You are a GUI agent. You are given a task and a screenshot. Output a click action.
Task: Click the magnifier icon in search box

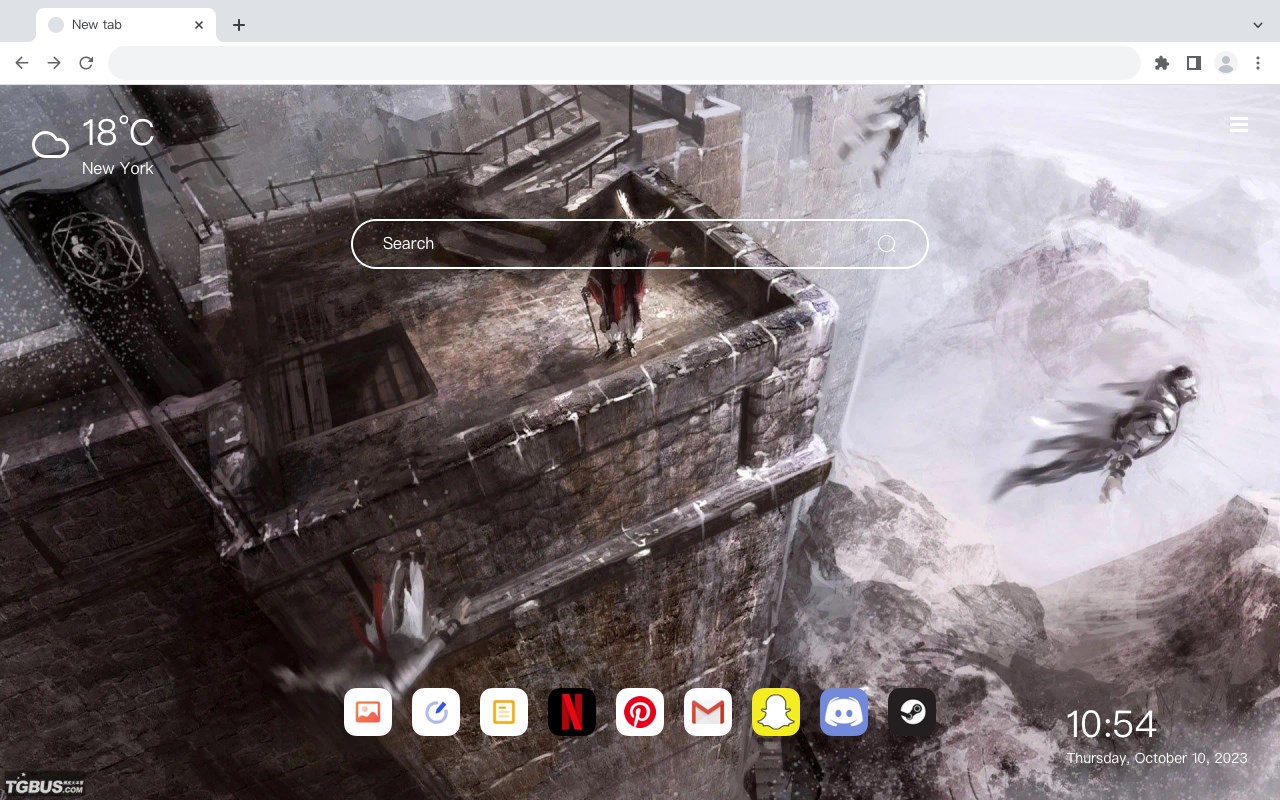coord(886,244)
